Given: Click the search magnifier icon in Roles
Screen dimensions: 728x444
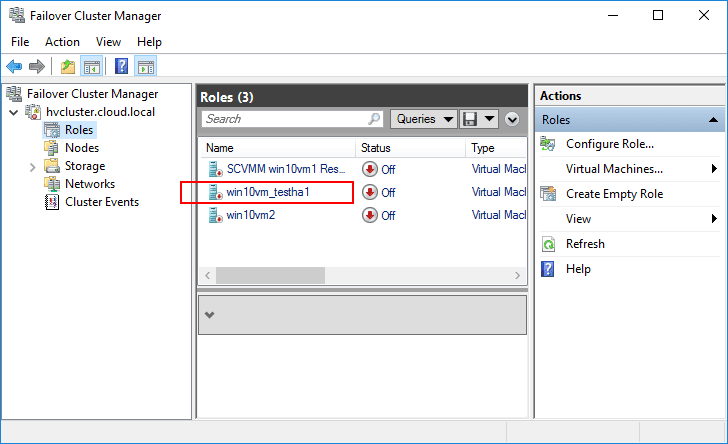Looking at the screenshot, I should pyautogui.click(x=374, y=119).
